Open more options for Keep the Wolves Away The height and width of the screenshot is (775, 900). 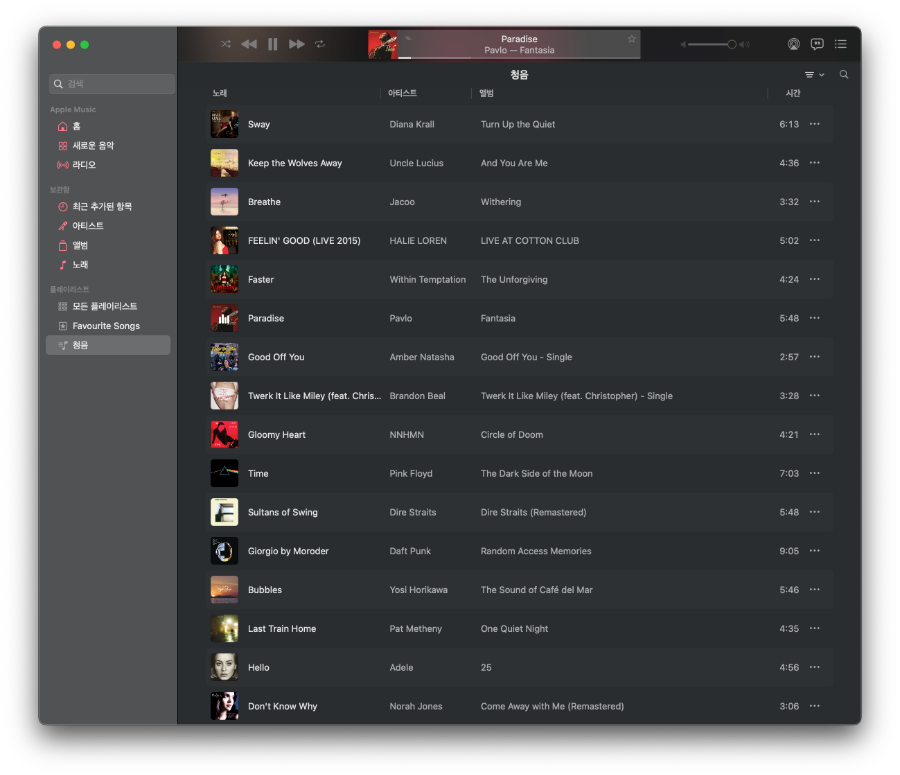pyautogui.click(x=814, y=163)
